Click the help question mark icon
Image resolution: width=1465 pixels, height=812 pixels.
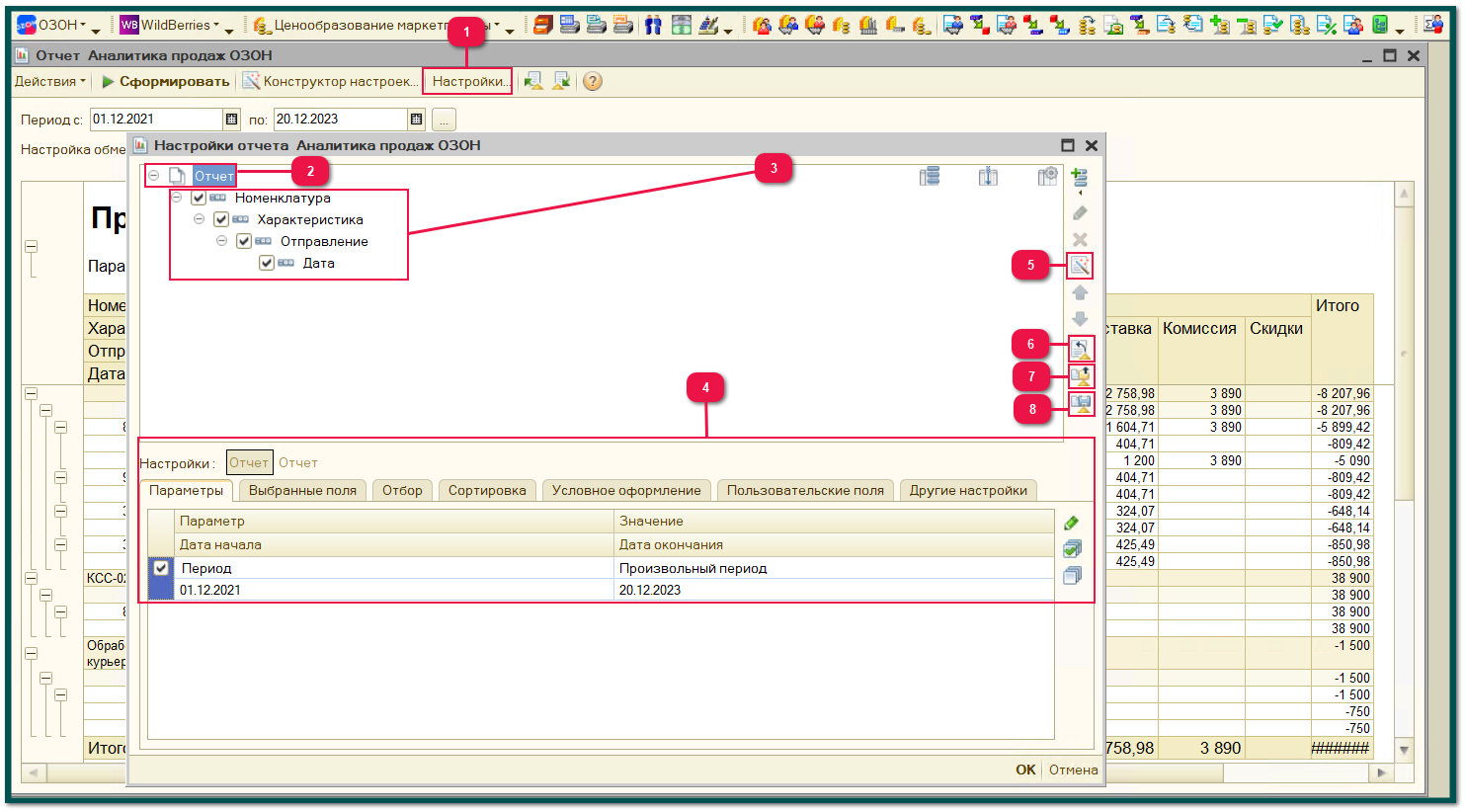pos(592,81)
